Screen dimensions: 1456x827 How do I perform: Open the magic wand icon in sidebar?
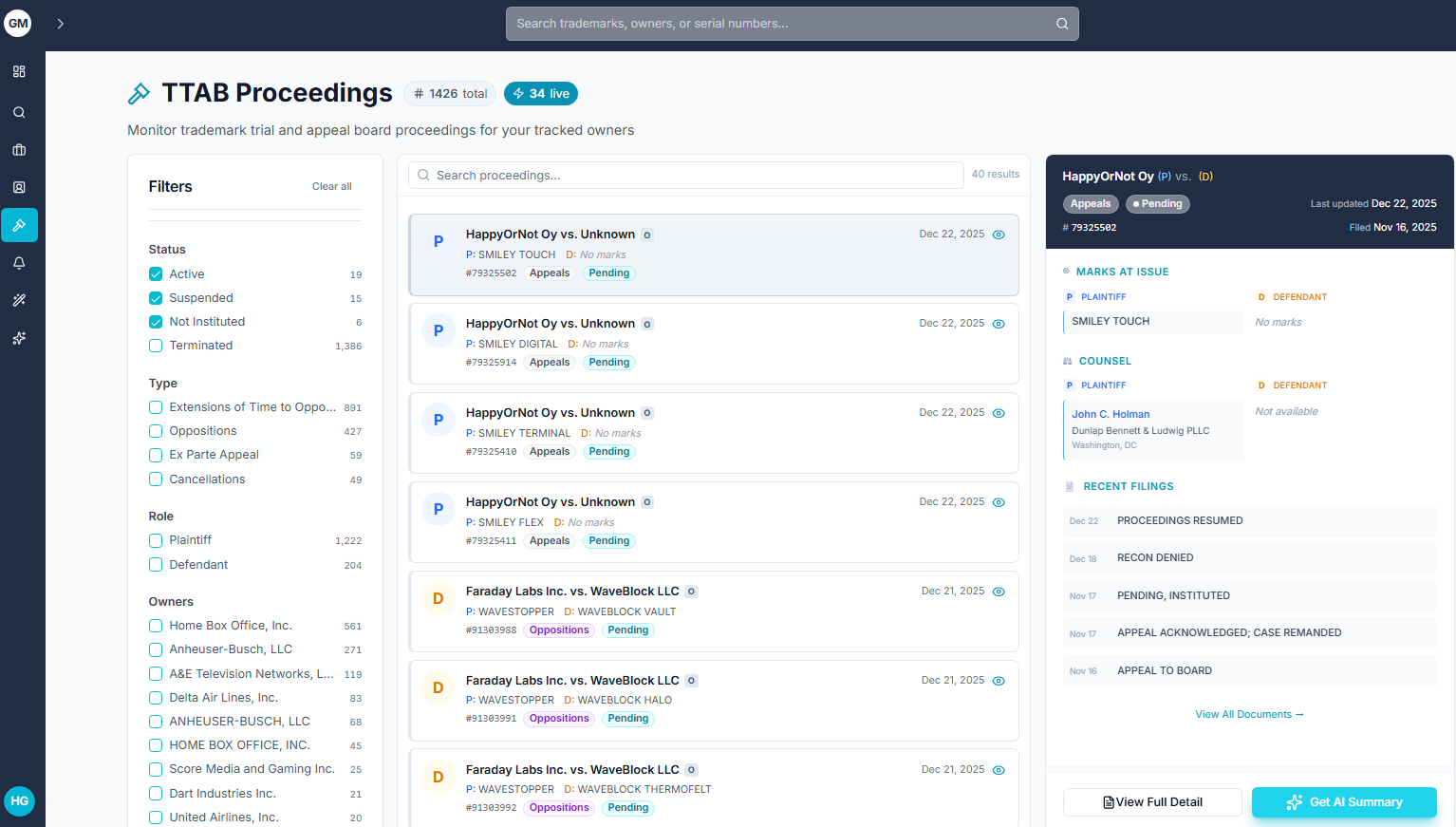tap(19, 300)
